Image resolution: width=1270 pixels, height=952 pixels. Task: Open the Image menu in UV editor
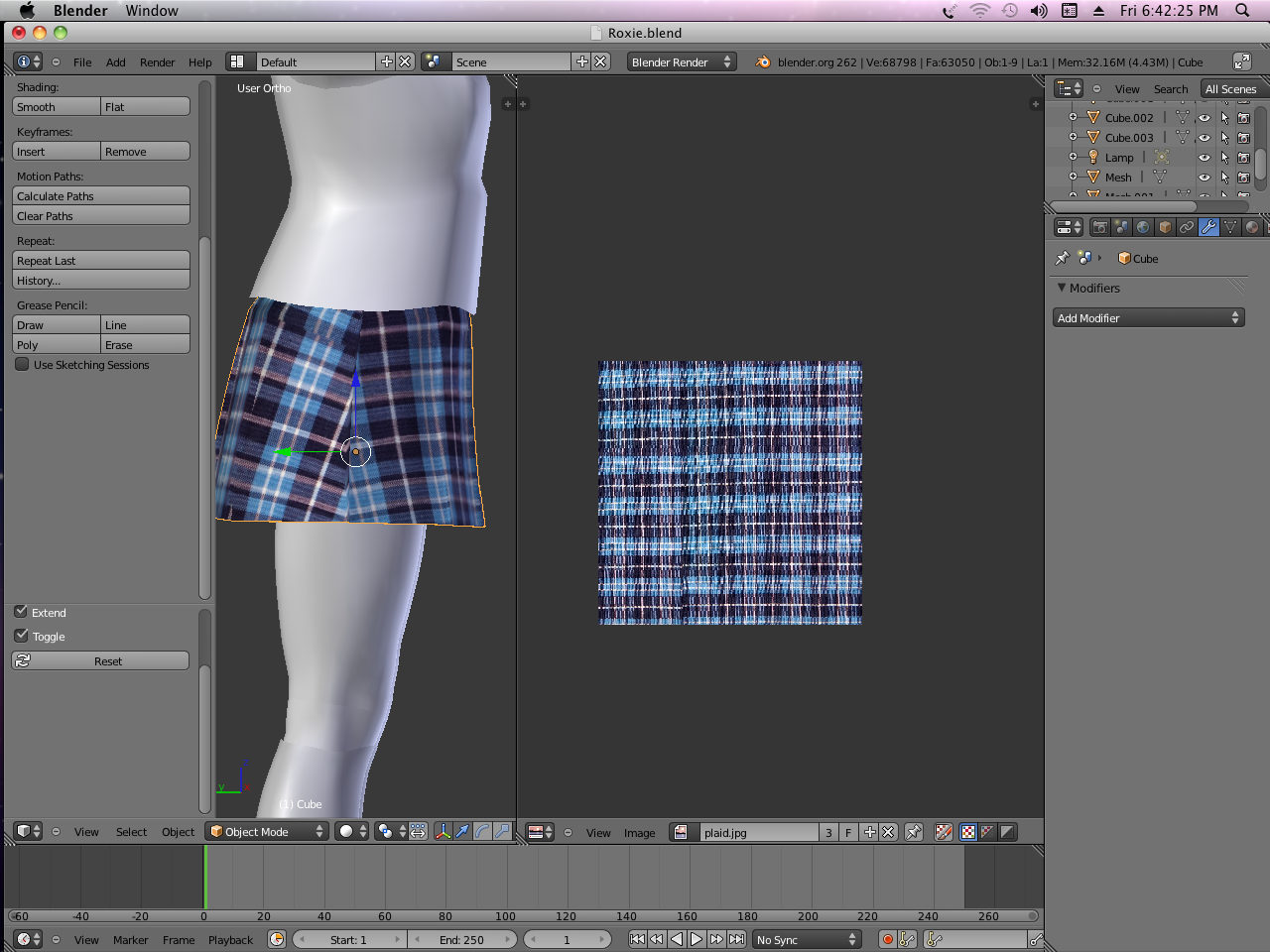tap(639, 833)
